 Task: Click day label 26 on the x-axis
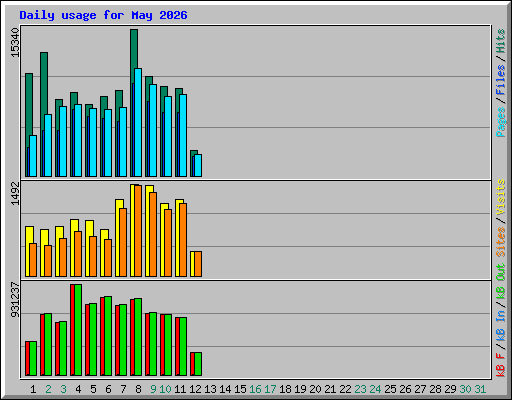[405, 389]
